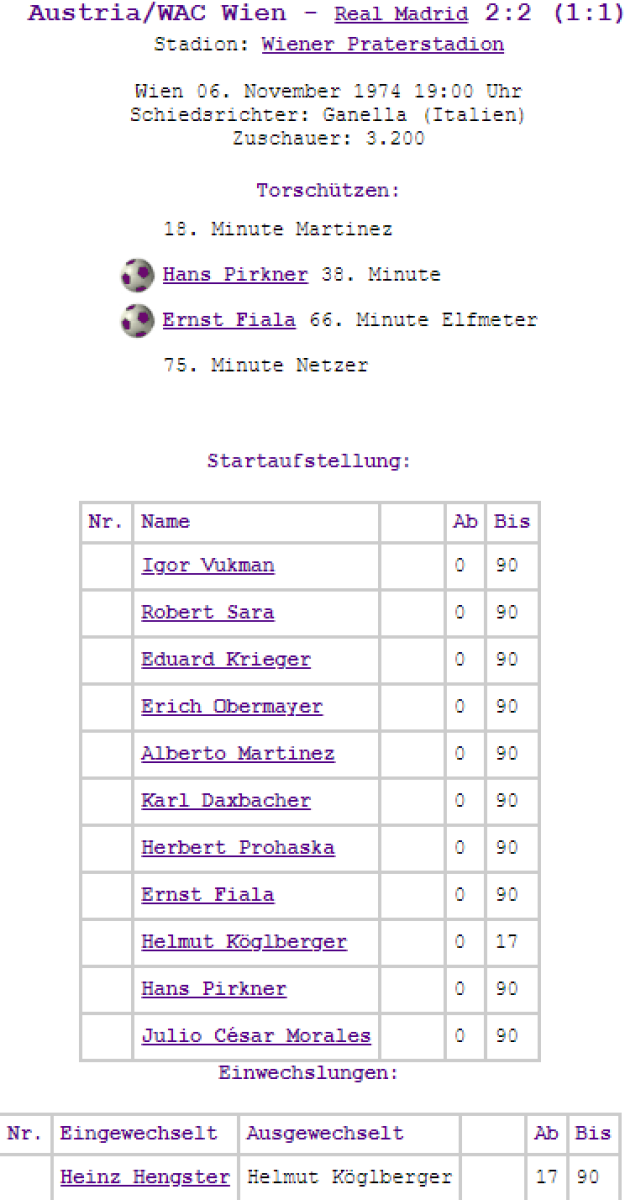
Task: Click the soccer ball icon beside Ernst Fiala
Action: 137,320
